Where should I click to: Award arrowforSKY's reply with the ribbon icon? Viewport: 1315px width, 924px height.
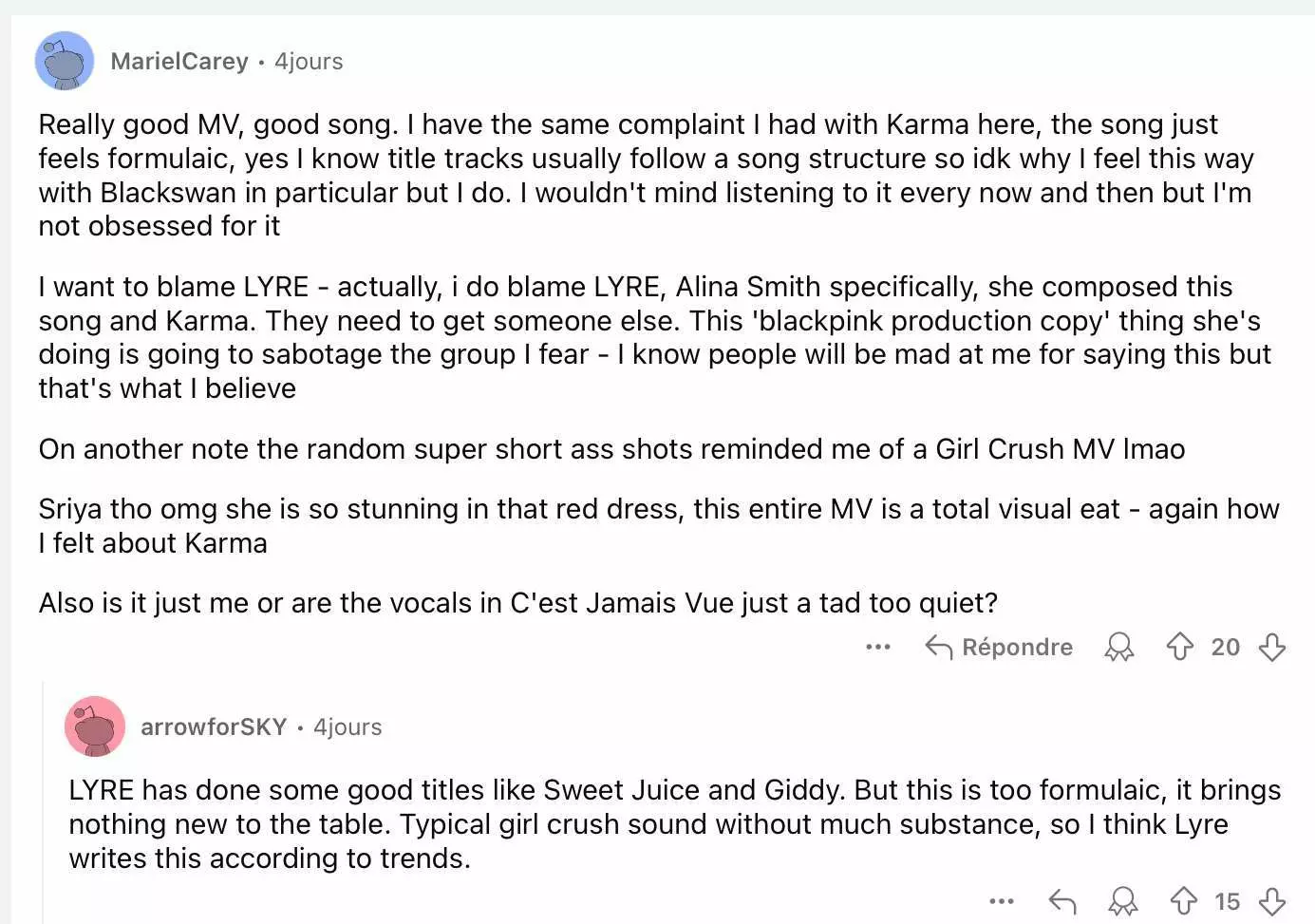pos(1123,900)
